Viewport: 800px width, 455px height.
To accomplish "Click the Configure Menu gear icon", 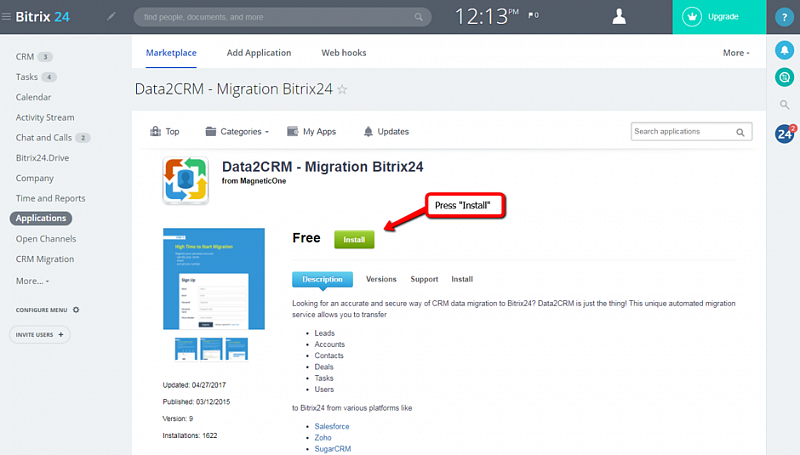I will (x=76, y=310).
